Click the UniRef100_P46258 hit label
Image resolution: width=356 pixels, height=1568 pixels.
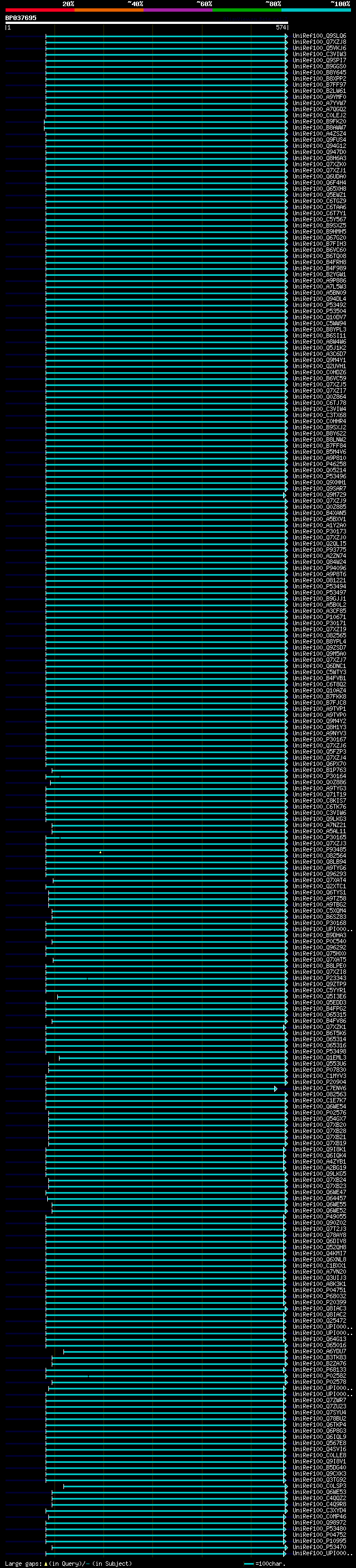tap(319, 464)
